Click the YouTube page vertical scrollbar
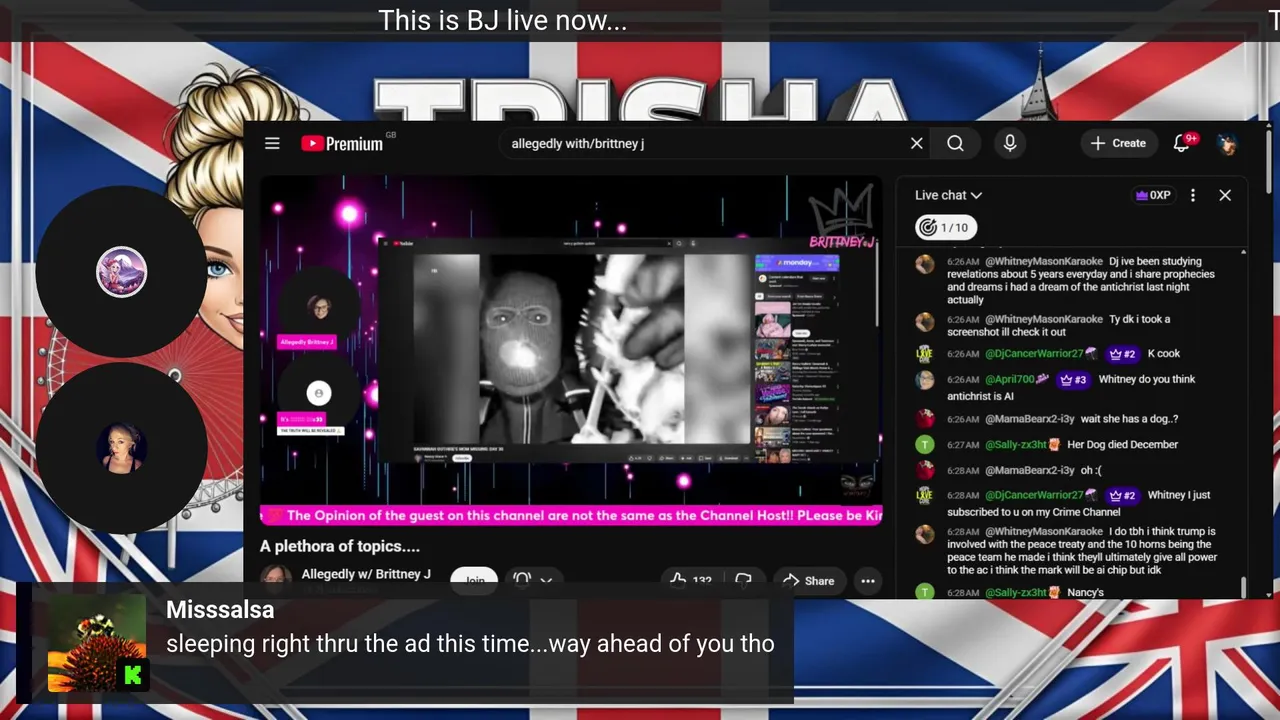 click(x=1269, y=160)
